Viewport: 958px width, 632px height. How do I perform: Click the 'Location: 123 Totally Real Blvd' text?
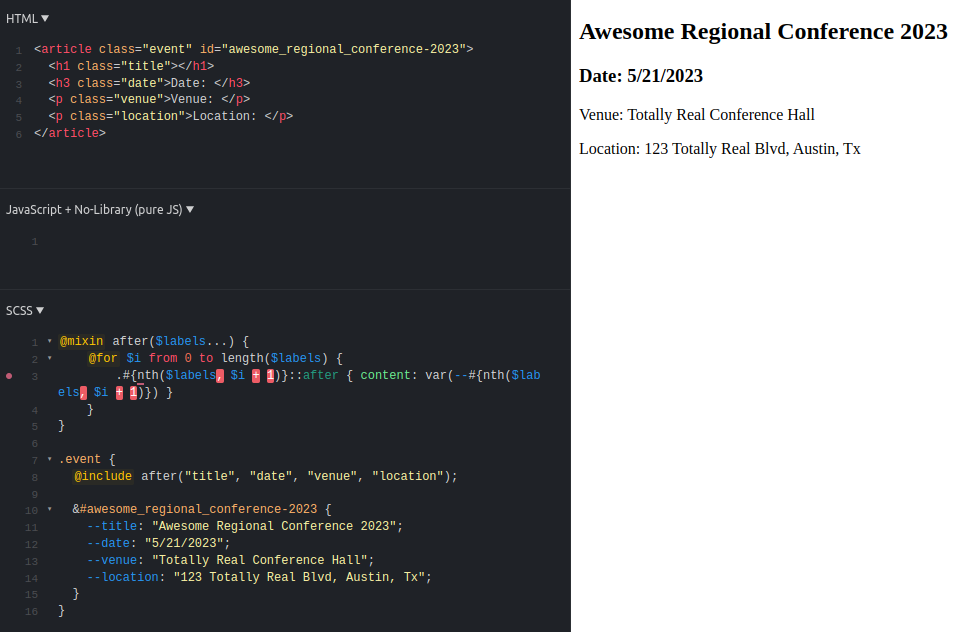(719, 149)
